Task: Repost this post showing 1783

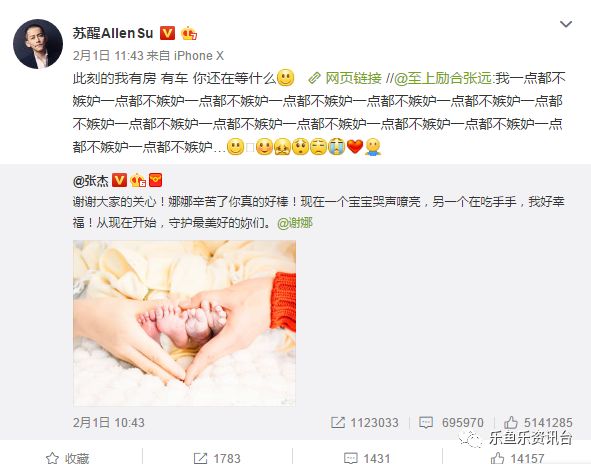Action: [x=217, y=458]
